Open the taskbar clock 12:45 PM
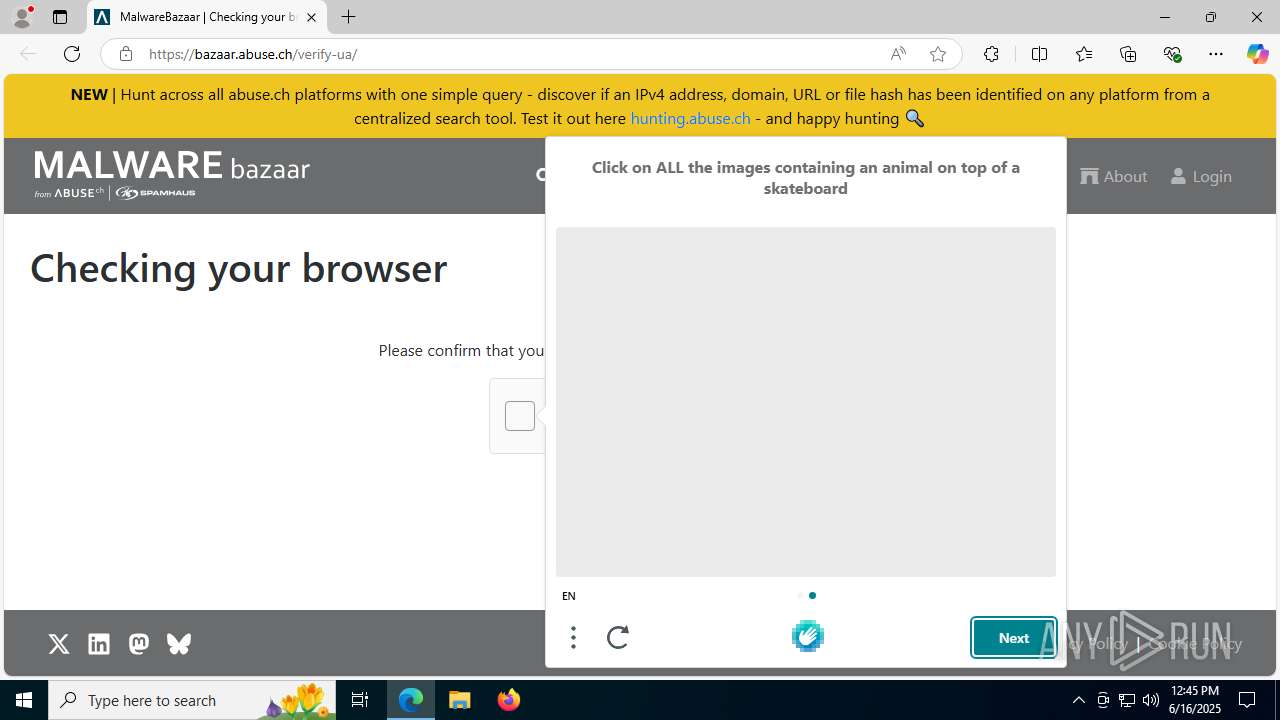The width and height of the screenshot is (1280, 720). [x=1195, y=700]
